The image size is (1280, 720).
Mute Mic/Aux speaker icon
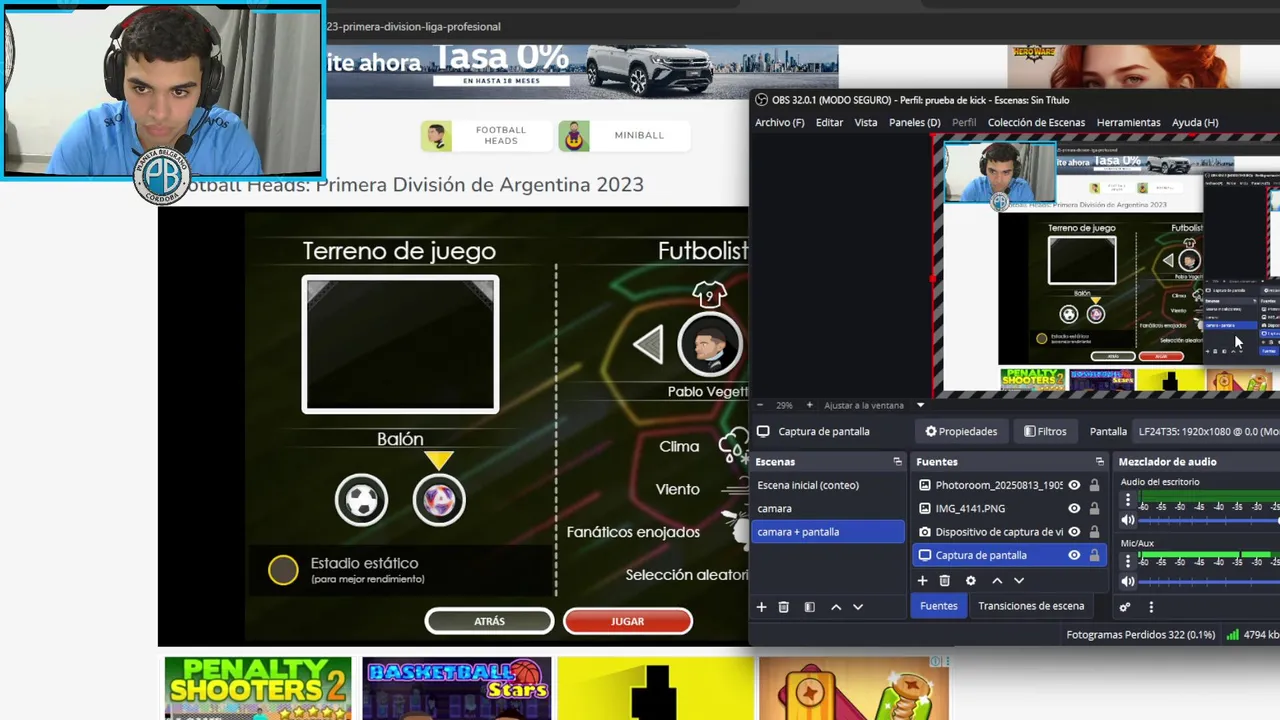click(x=1128, y=581)
